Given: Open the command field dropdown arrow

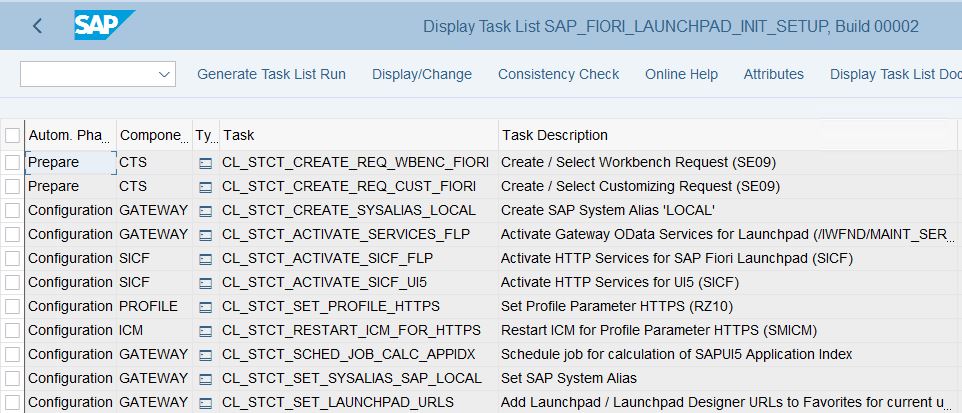Looking at the screenshot, I should pos(164,74).
